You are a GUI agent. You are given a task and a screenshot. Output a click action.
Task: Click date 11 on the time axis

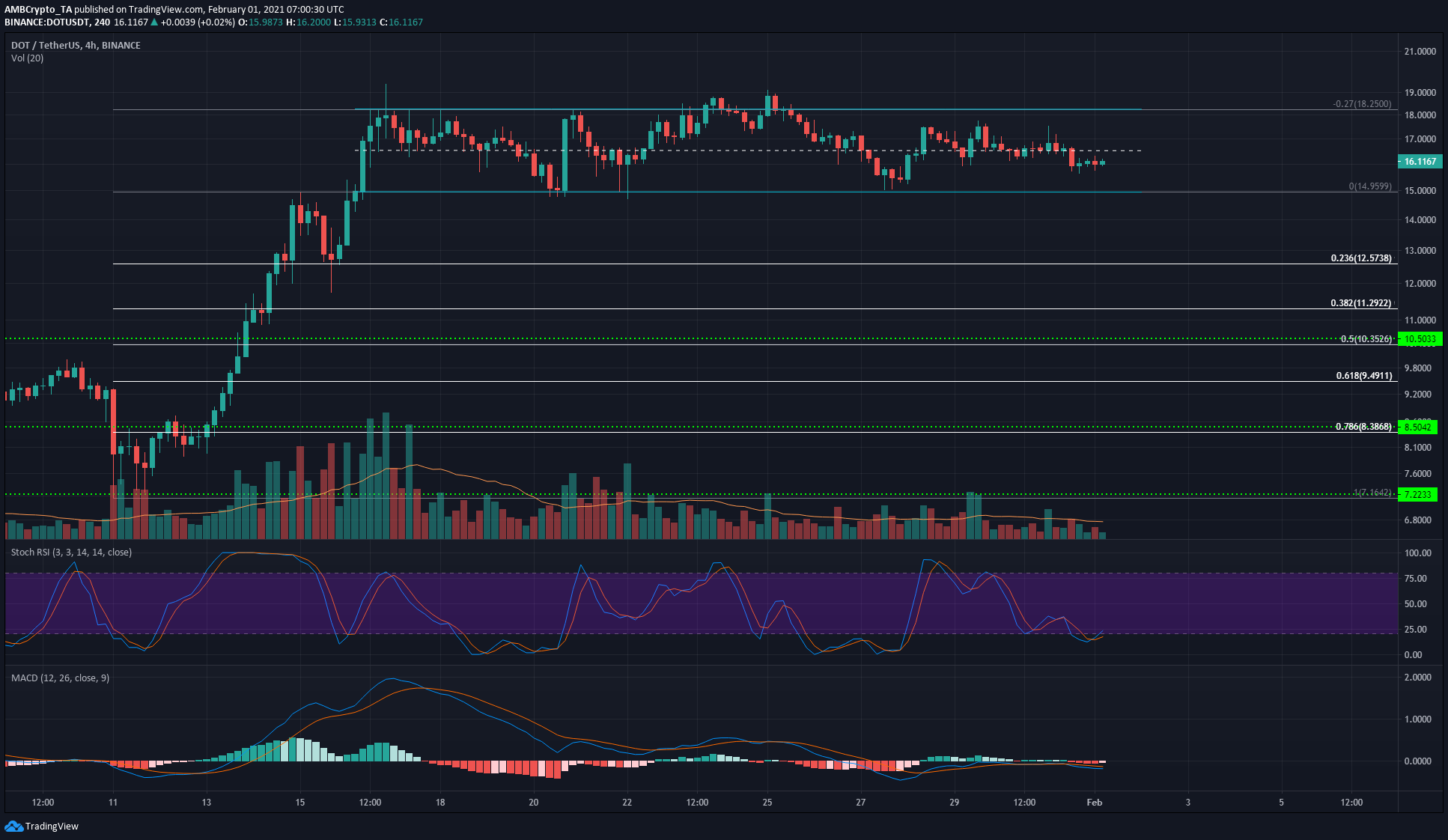pyautogui.click(x=113, y=803)
